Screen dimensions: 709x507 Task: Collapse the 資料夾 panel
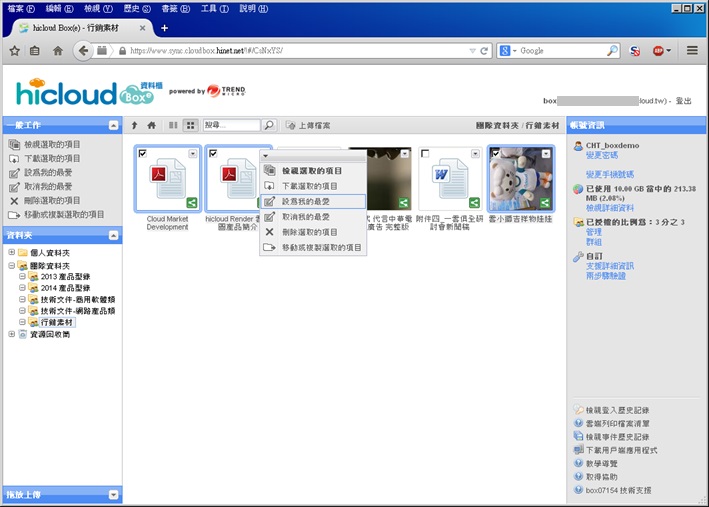[113, 235]
